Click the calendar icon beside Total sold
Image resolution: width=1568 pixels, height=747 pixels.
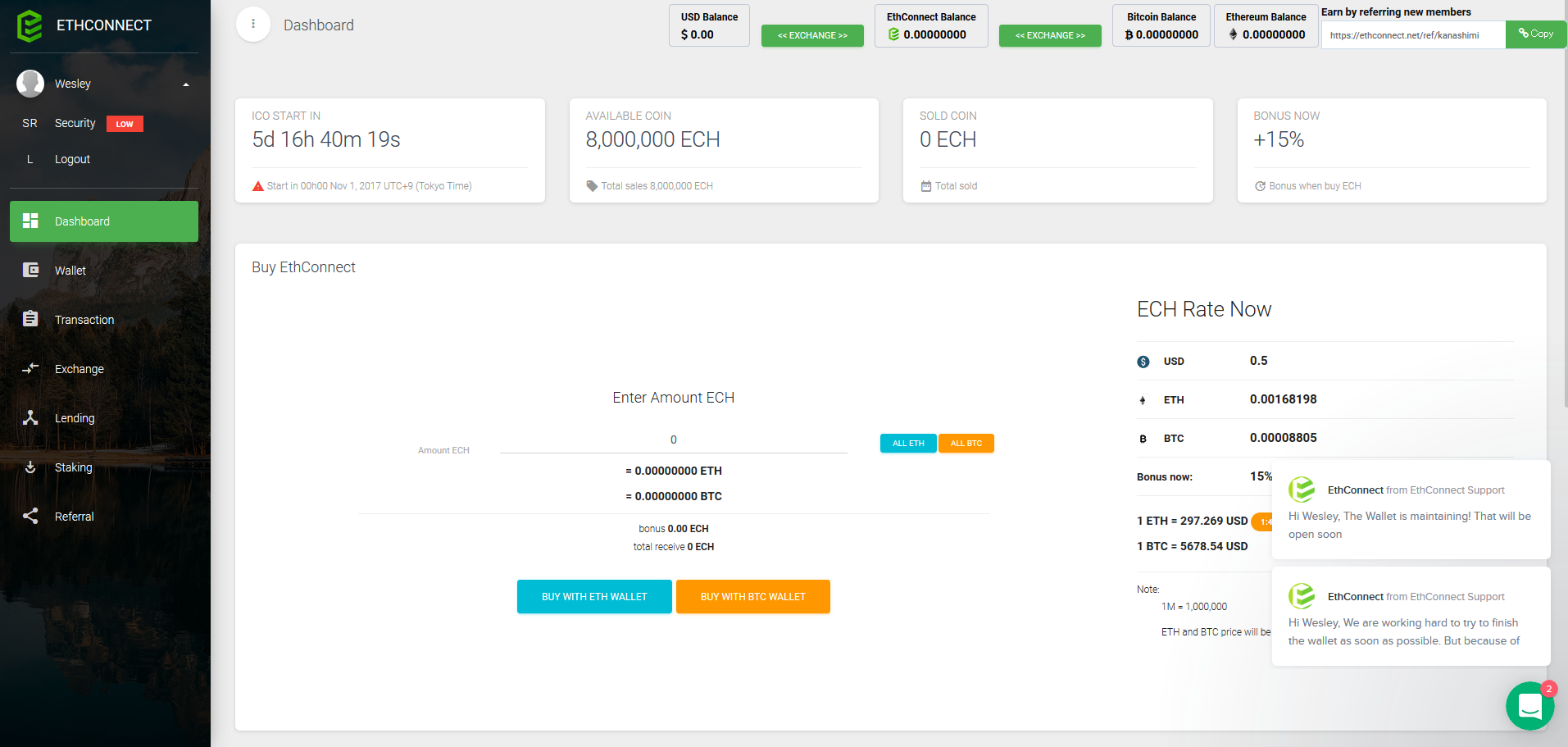[x=926, y=186]
